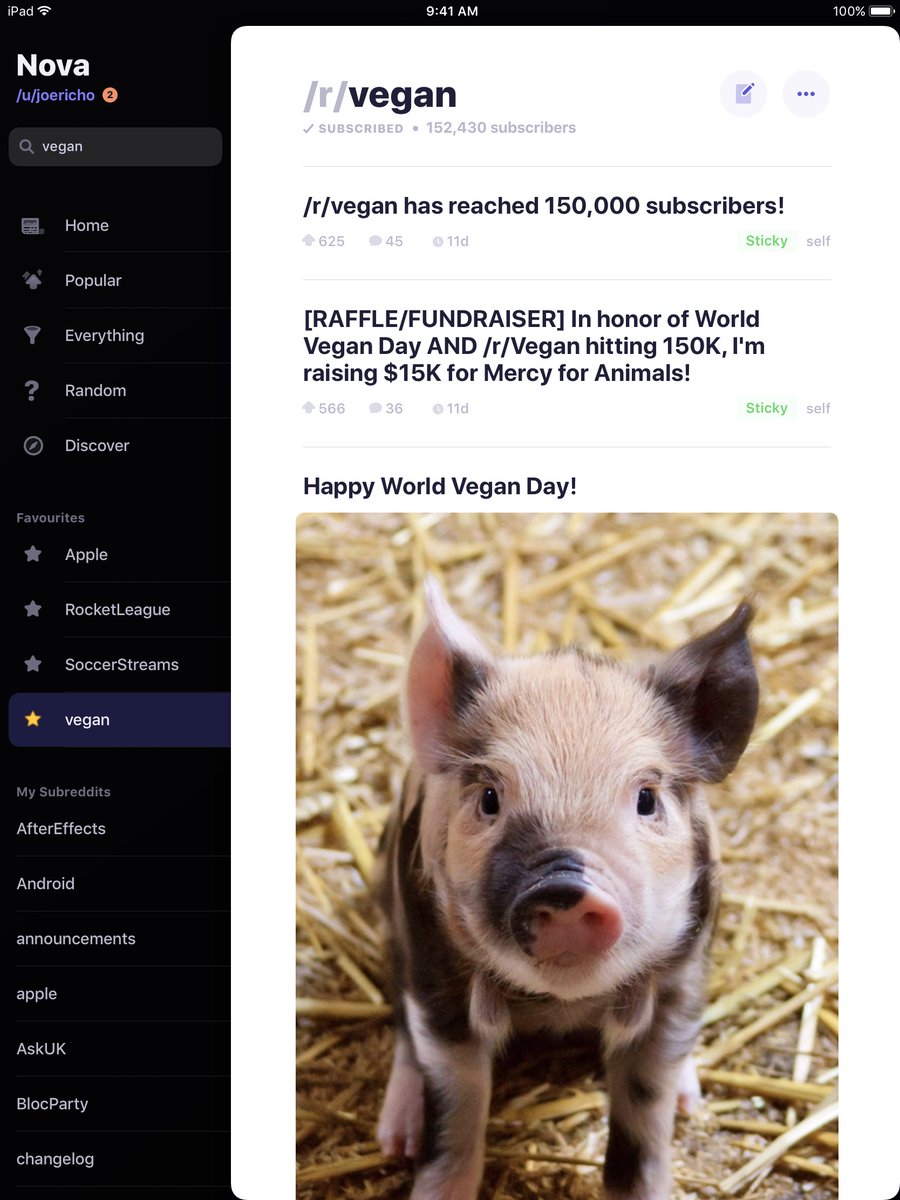
Task: Tap comments icon showing 36
Action: [x=375, y=408]
